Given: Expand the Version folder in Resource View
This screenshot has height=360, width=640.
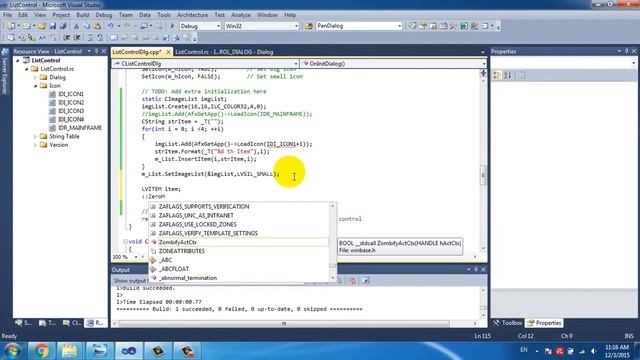Looking at the screenshot, I should pos(36,145).
